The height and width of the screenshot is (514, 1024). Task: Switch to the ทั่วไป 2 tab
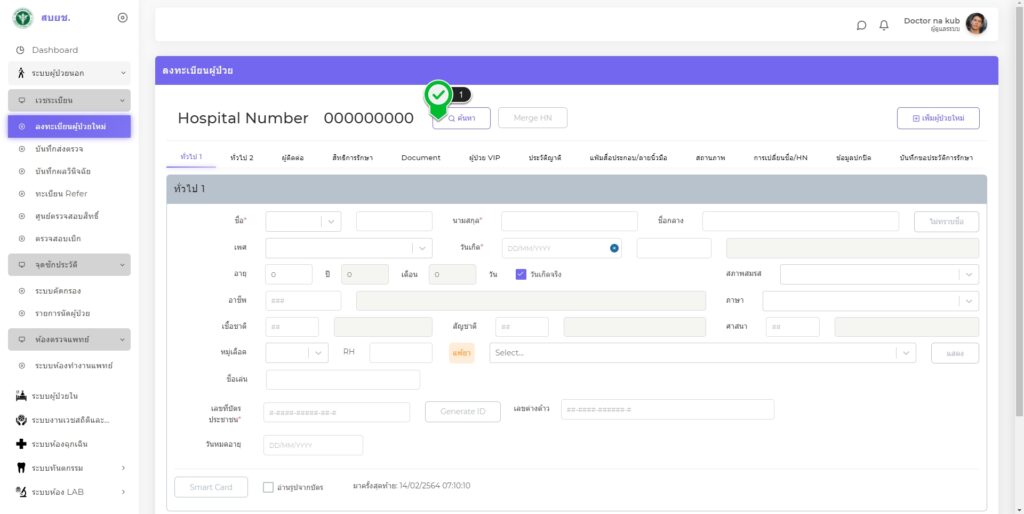coord(241,158)
